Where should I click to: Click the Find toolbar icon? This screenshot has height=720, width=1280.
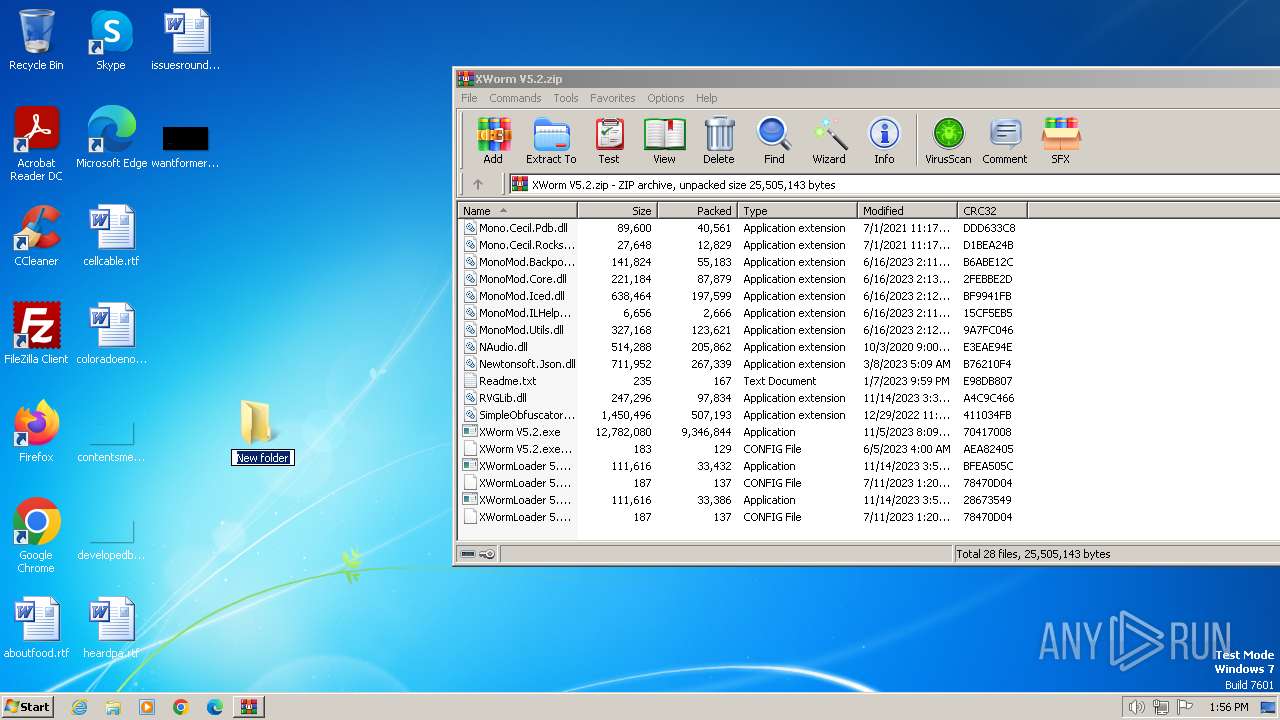[x=774, y=140]
